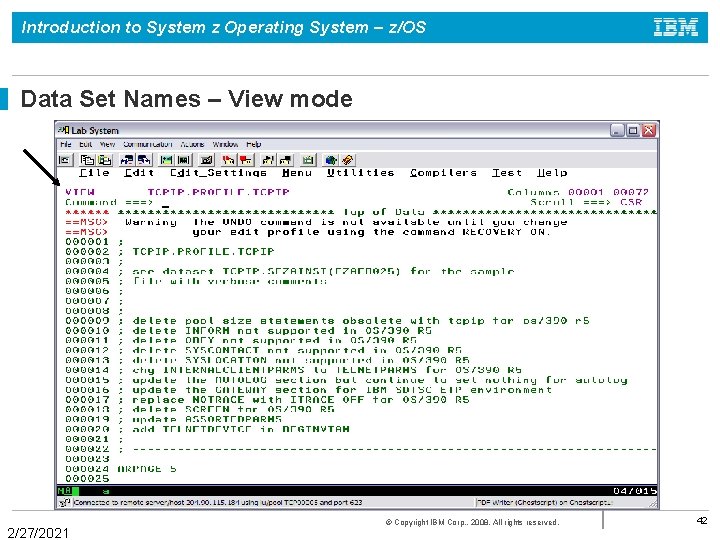Click the Lab System title bar icon
The width and height of the screenshot is (720, 540).
click(x=64, y=130)
